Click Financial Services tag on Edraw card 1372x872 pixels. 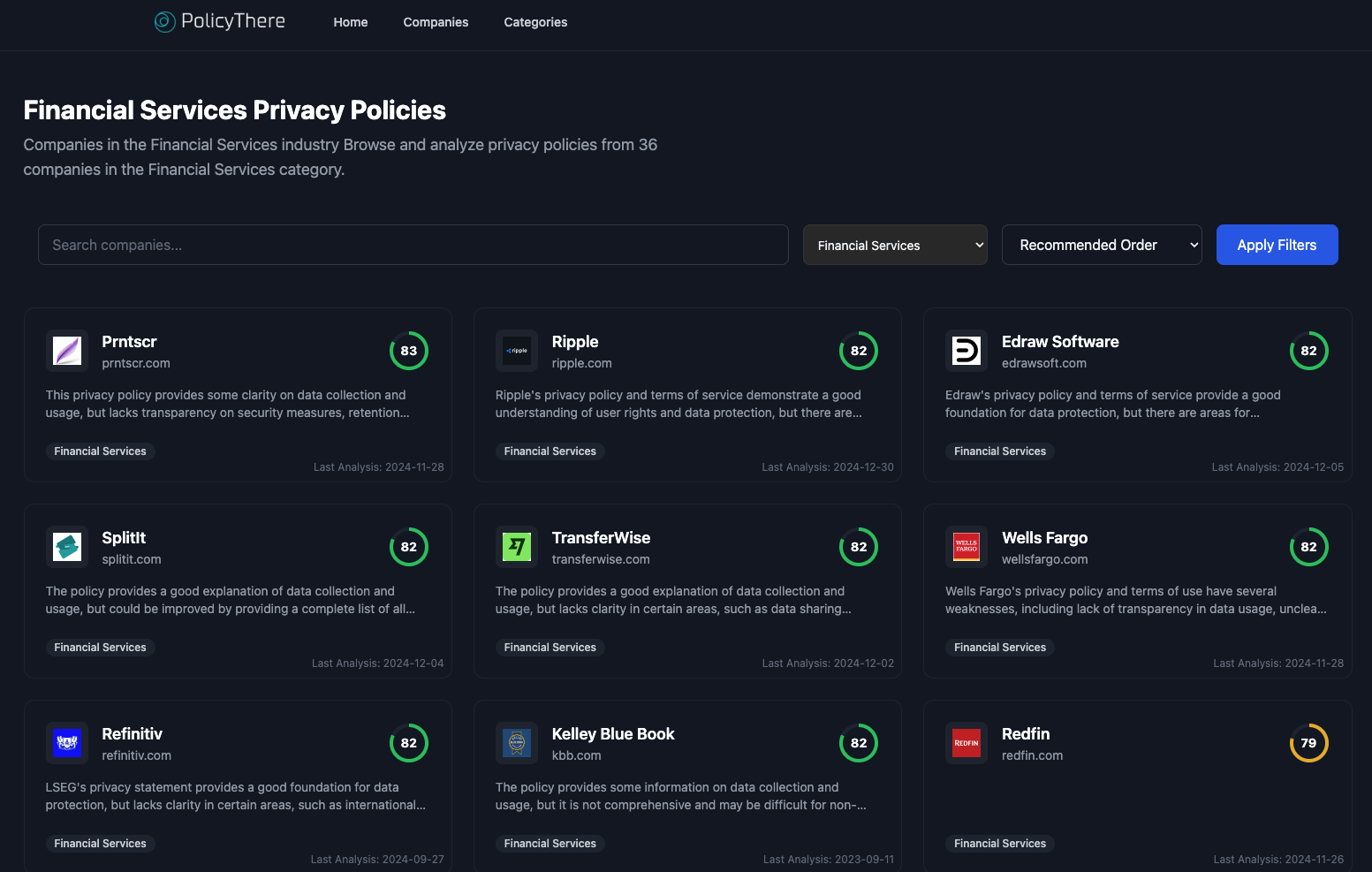pyautogui.click(x=1000, y=451)
